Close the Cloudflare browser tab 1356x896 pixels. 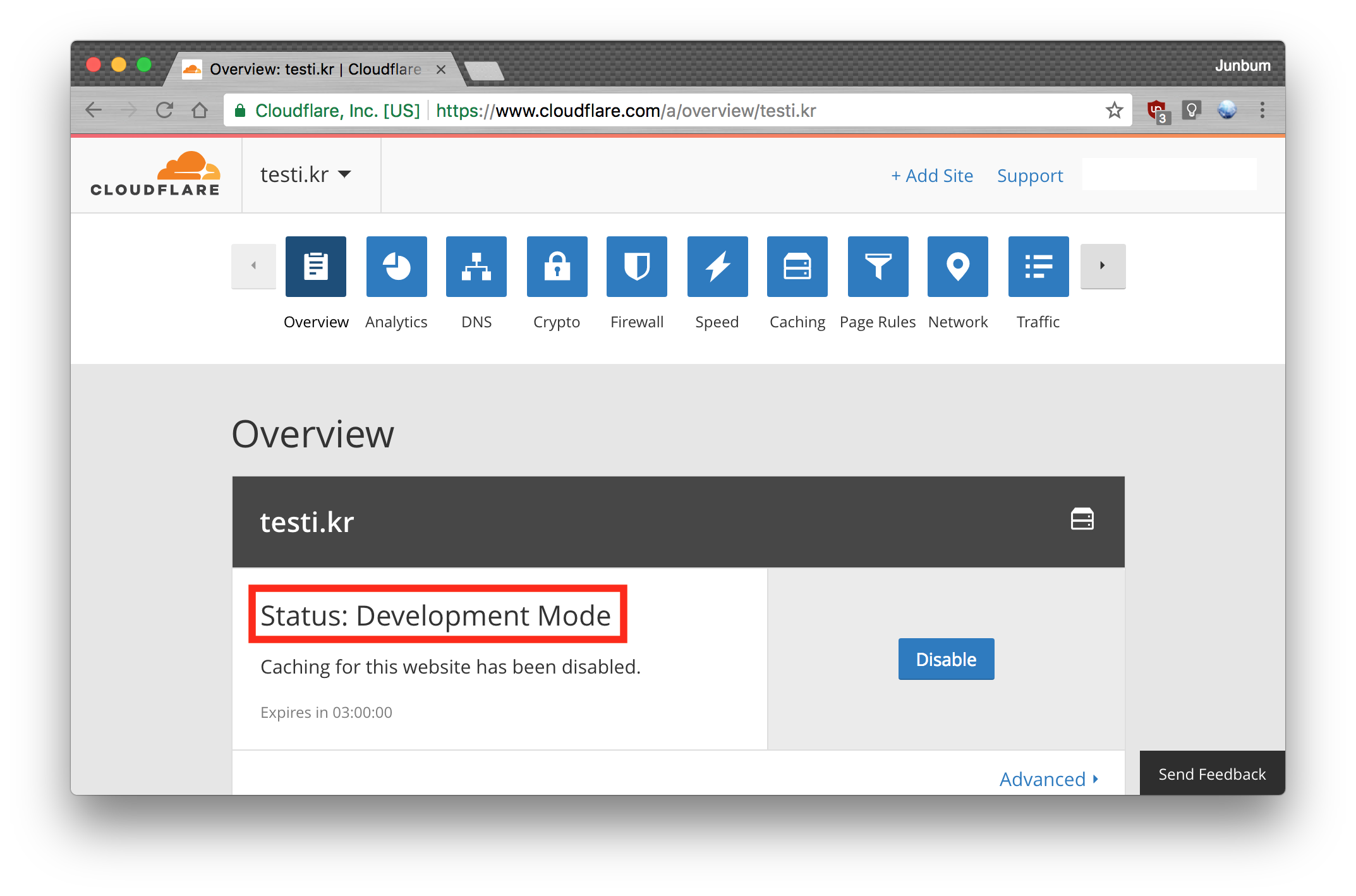coord(441,70)
